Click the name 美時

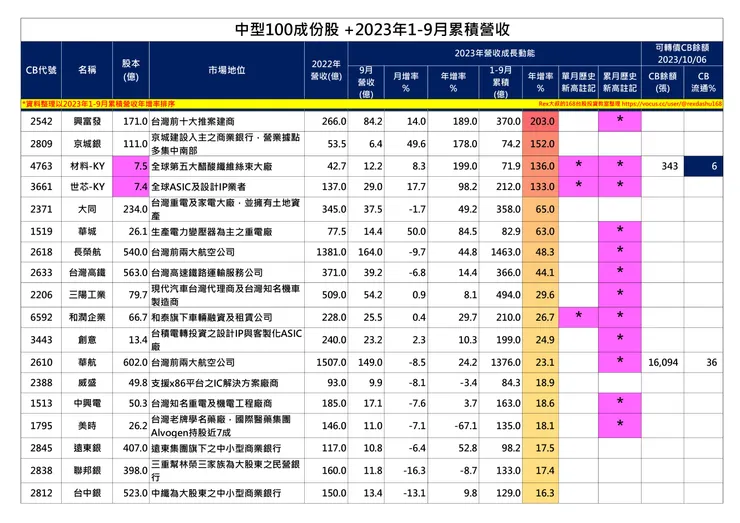(87, 426)
